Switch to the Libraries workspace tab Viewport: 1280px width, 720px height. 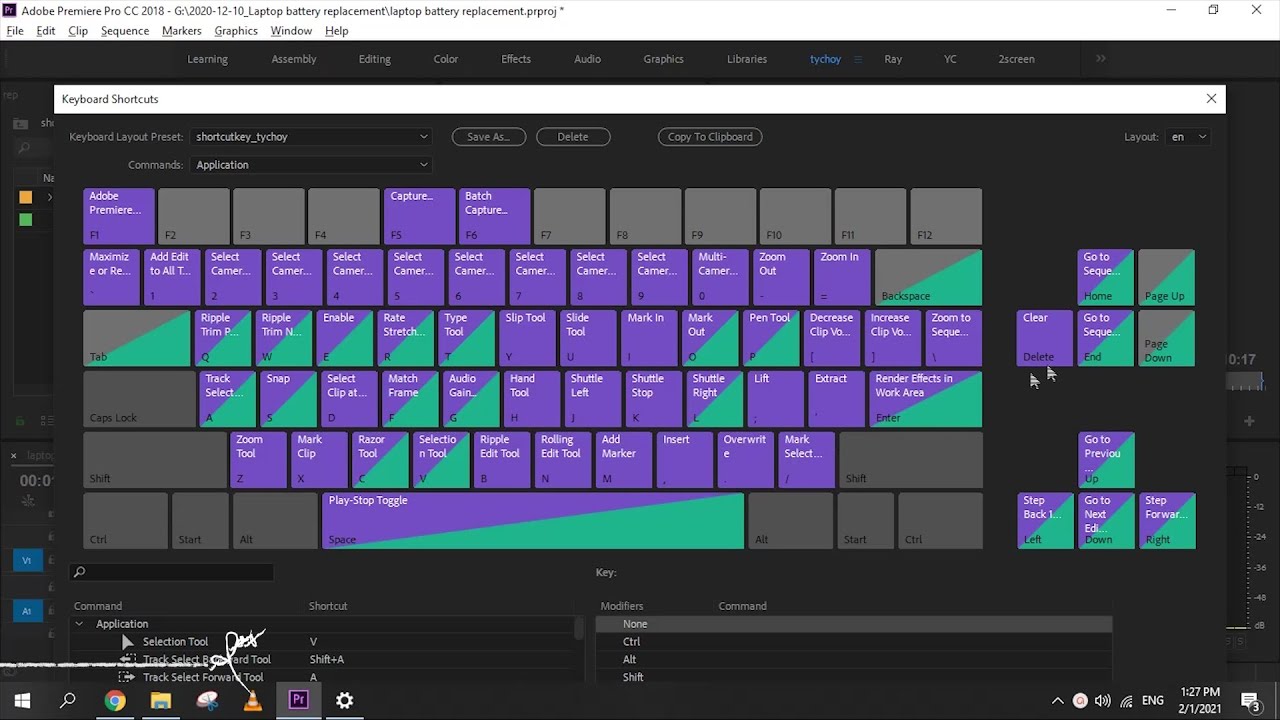[747, 59]
